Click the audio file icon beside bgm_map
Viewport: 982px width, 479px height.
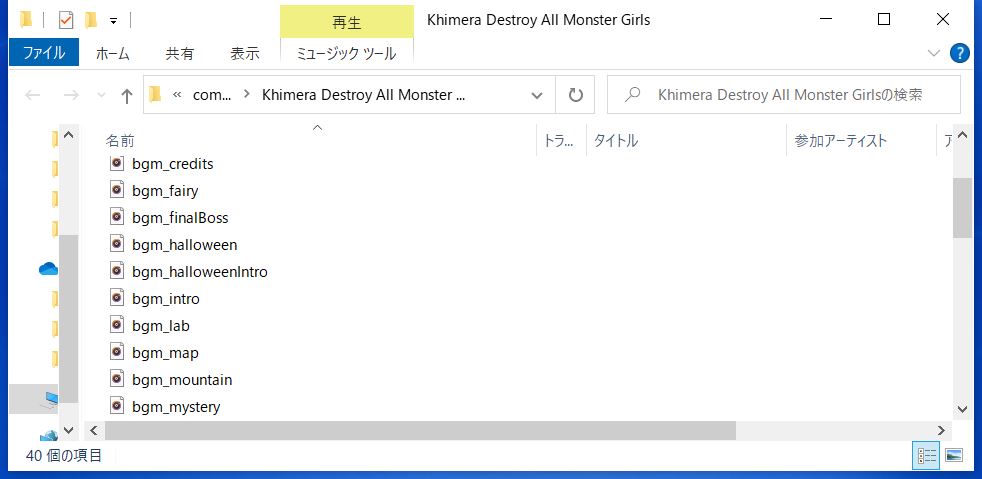coord(116,353)
